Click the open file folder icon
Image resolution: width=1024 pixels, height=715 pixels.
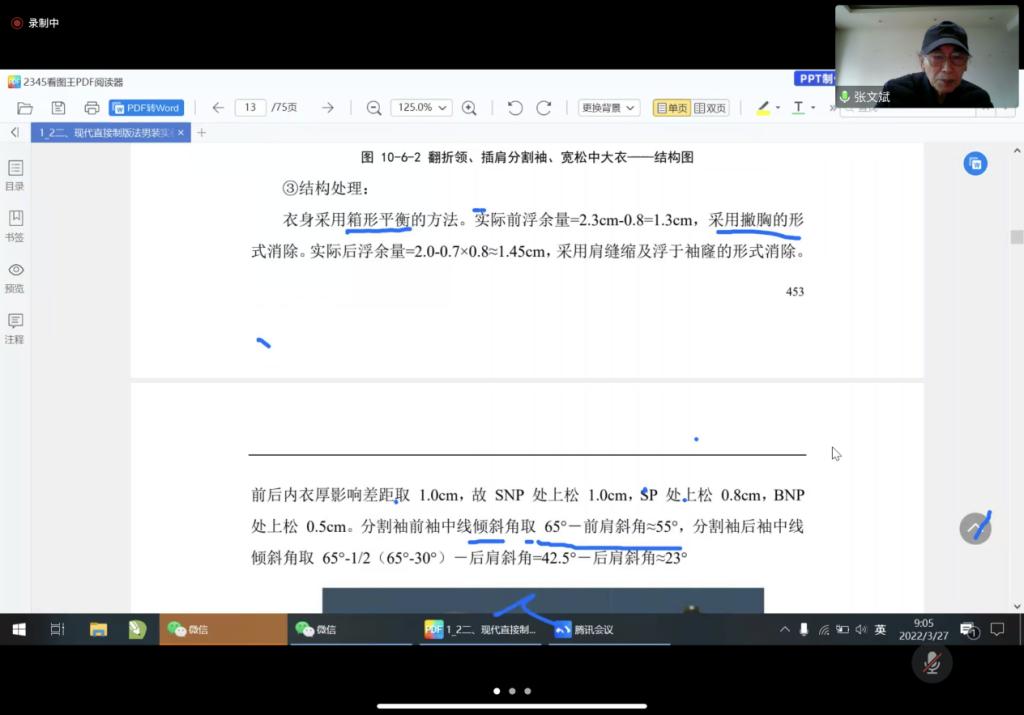click(x=25, y=108)
